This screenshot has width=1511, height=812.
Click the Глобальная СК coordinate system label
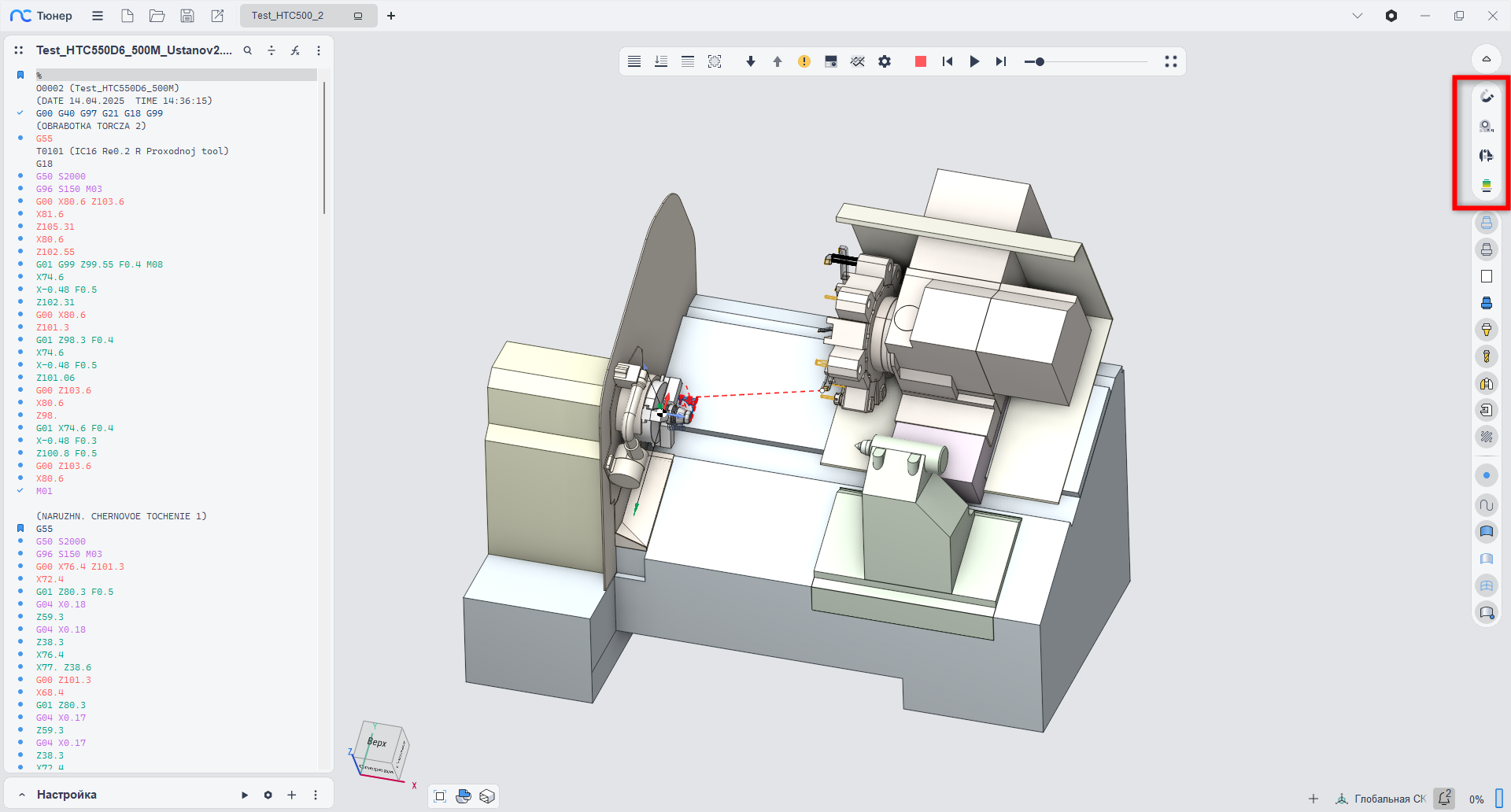click(x=1389, y=799)
